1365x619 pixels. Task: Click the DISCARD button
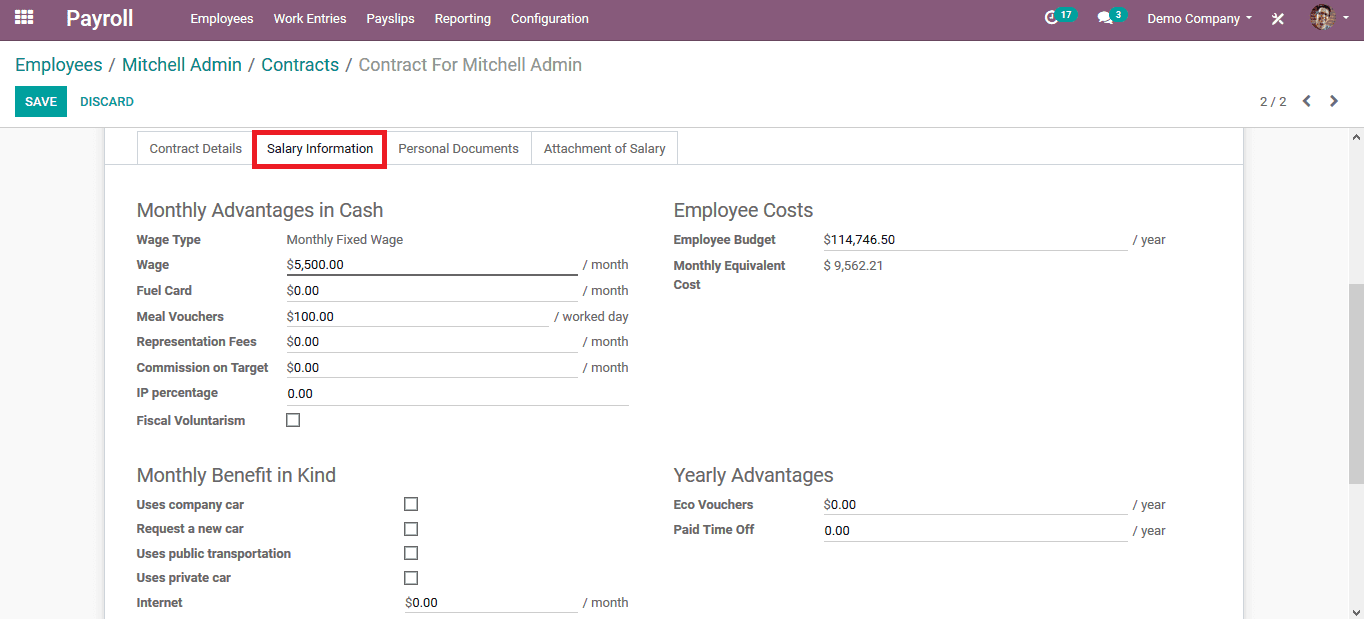106,101
